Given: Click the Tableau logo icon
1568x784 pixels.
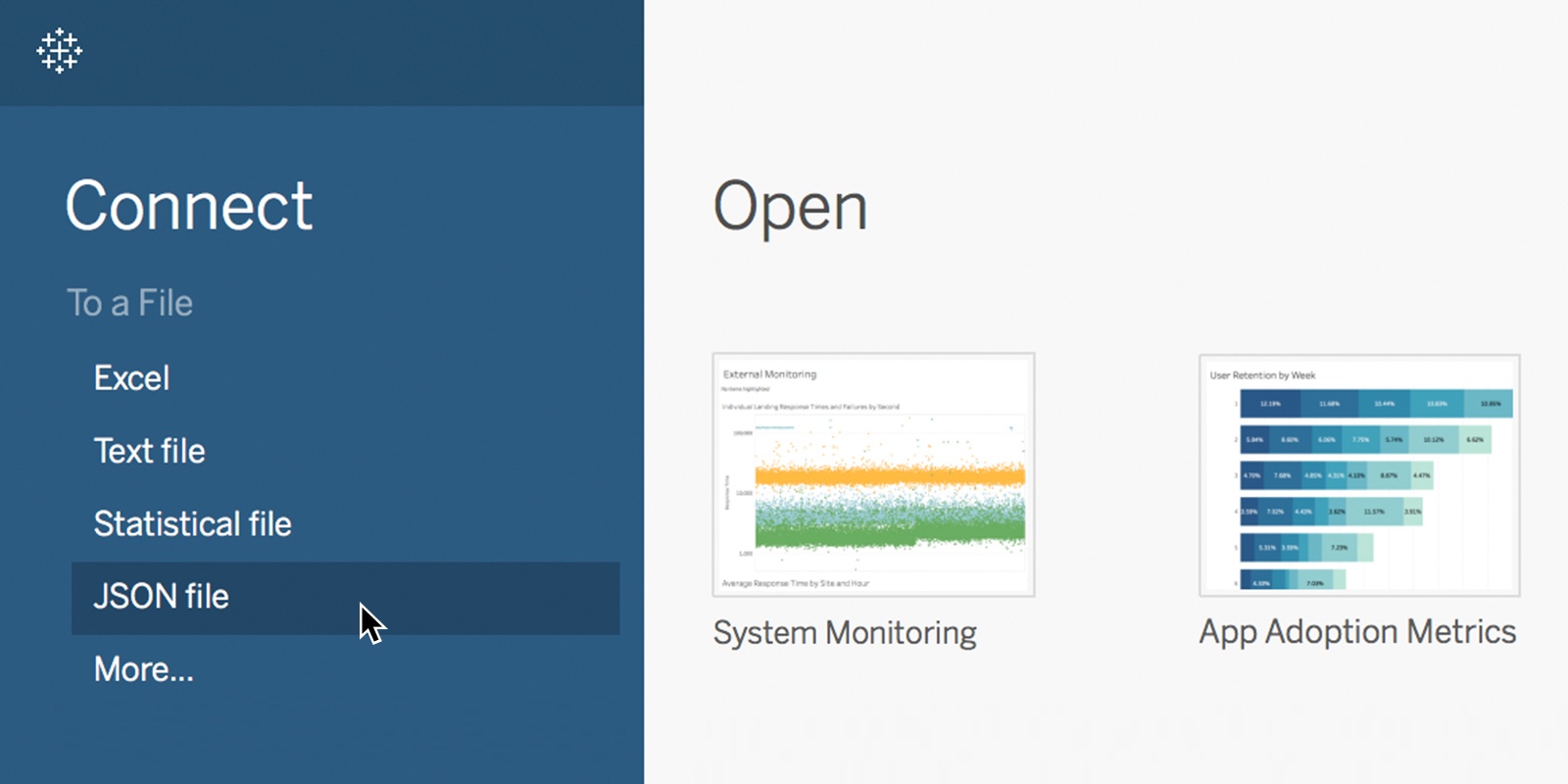Looking at the screenshot, I should (60, 51).
